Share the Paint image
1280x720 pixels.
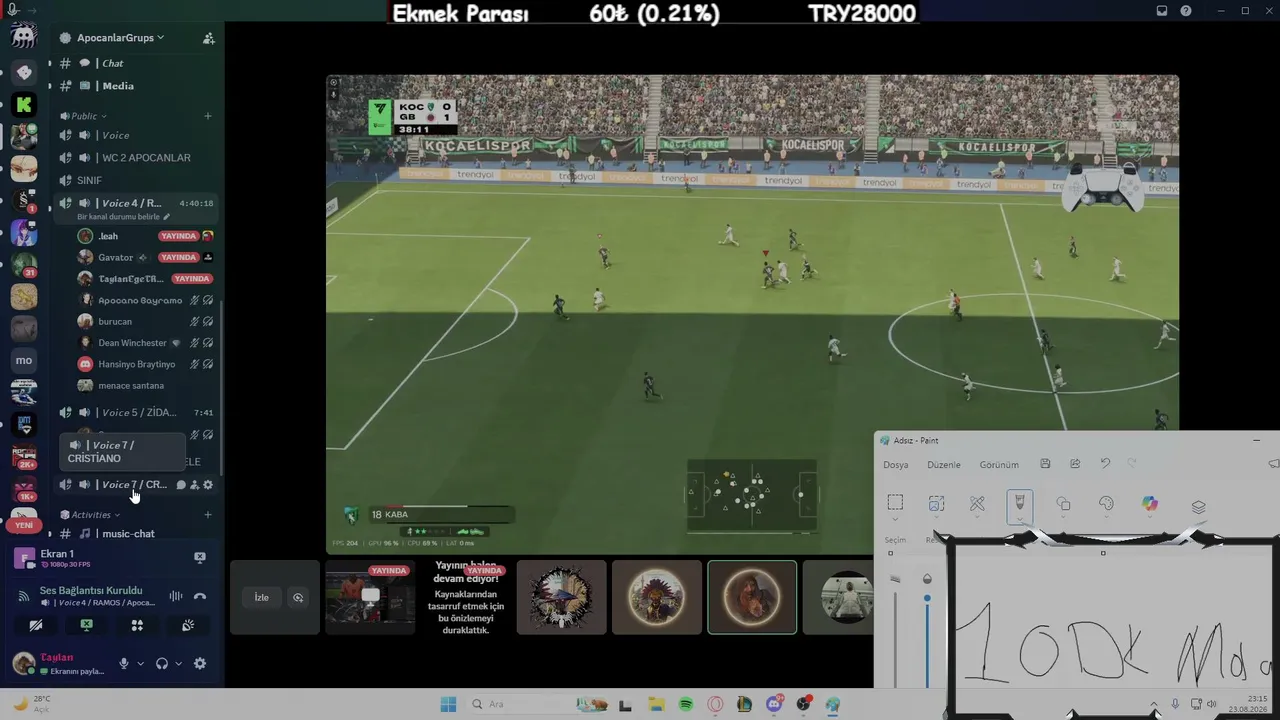pyautogui.click(x=1075, y=464)
